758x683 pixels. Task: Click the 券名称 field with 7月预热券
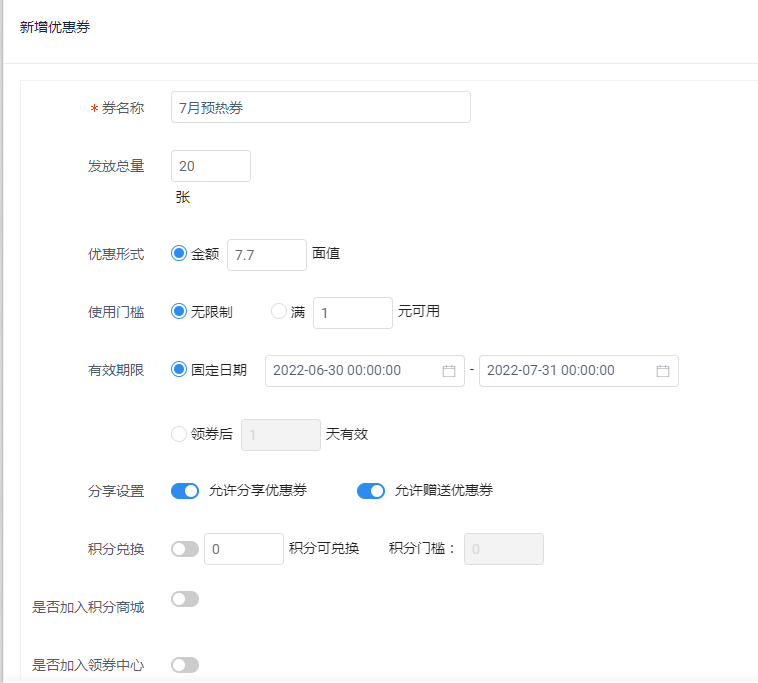click(321, 107)
